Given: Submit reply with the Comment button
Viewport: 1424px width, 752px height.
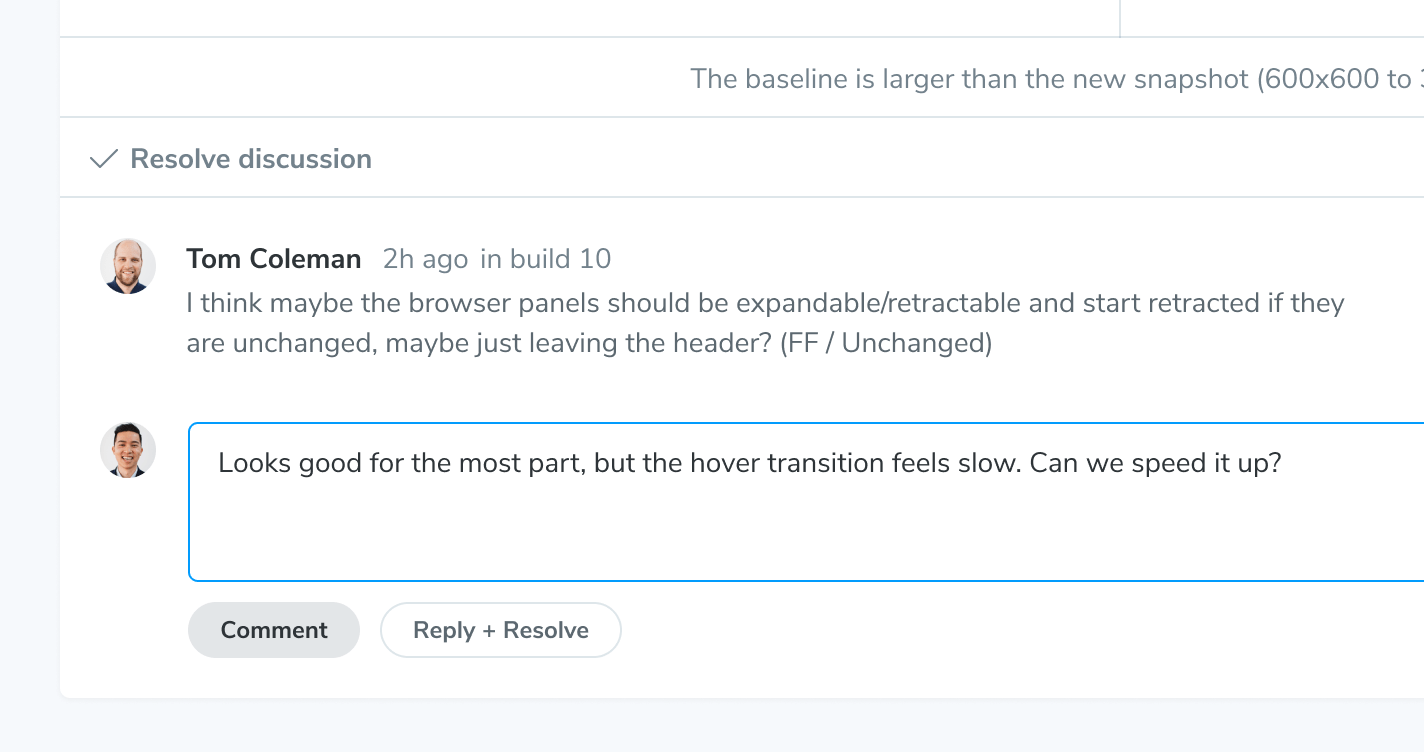Looking at the screenshot, I should pos(273,630).
